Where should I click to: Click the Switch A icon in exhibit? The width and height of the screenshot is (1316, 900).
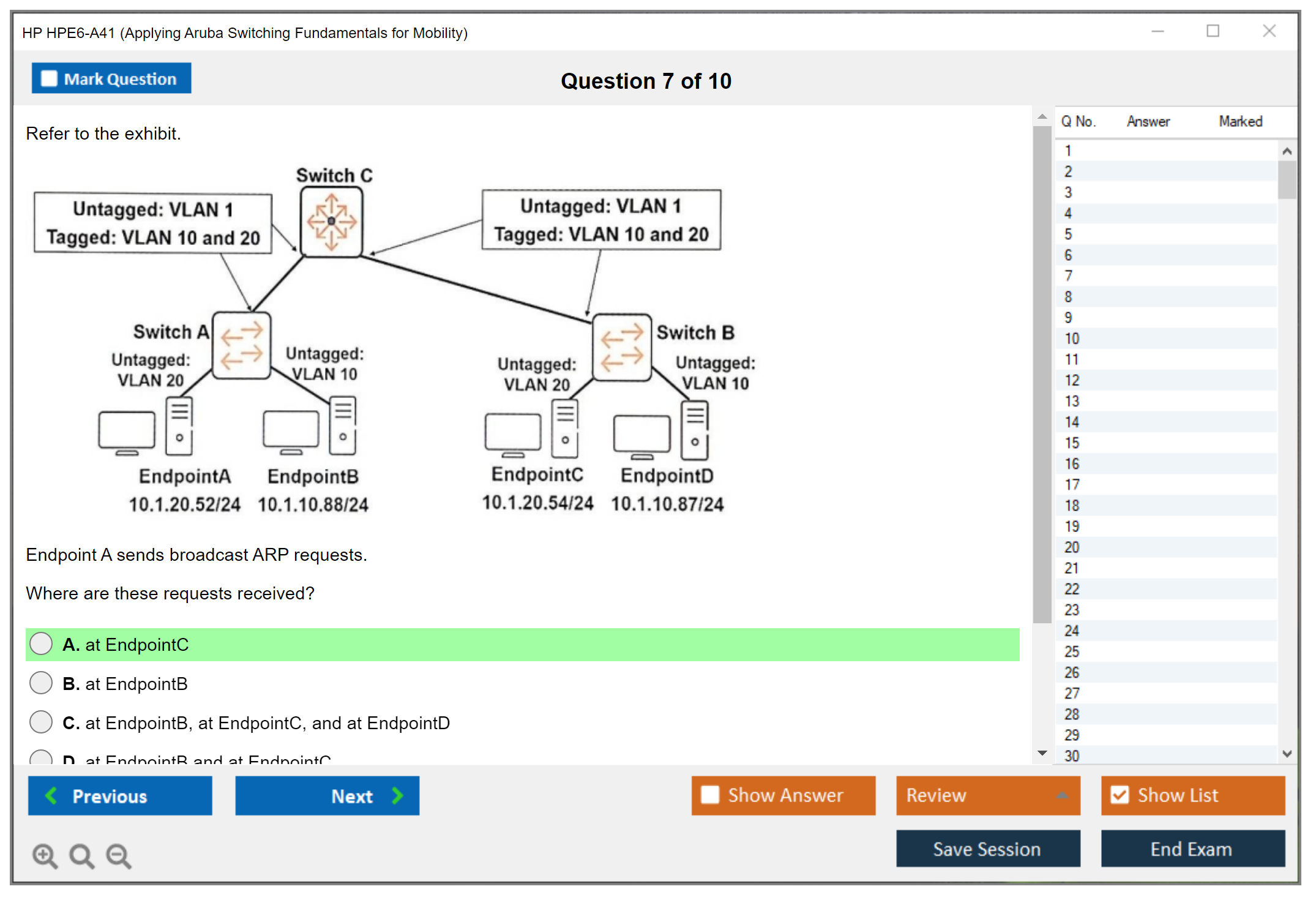(x=242, y=345)
